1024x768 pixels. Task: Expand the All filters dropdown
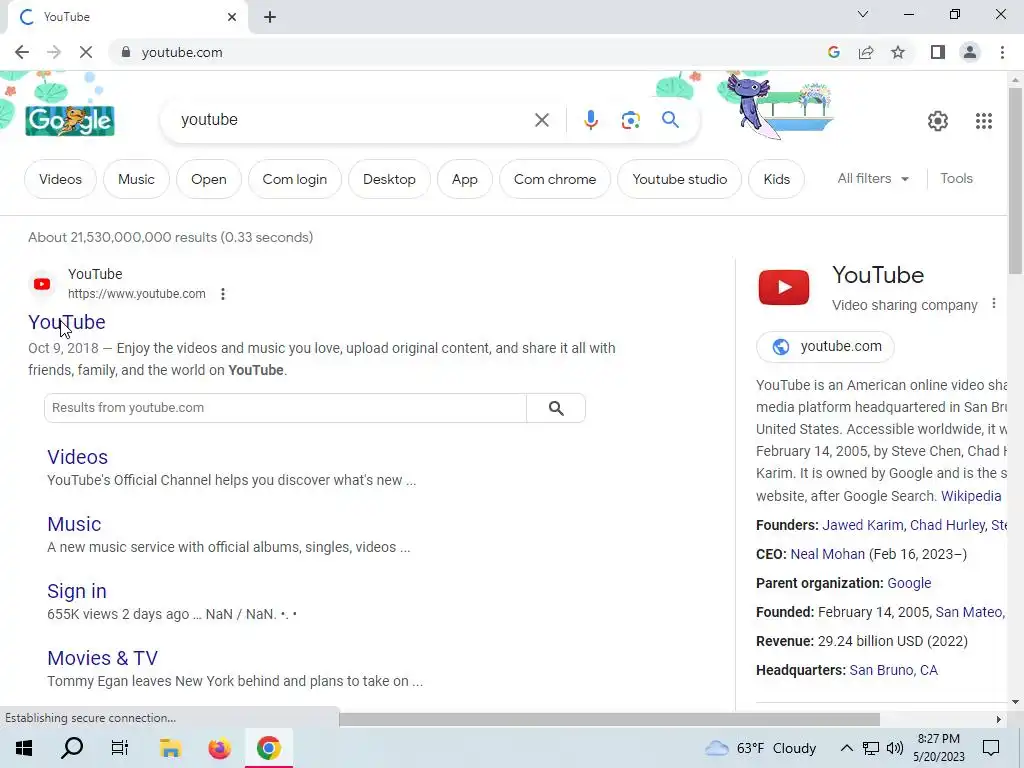click(x=873, y=178)
